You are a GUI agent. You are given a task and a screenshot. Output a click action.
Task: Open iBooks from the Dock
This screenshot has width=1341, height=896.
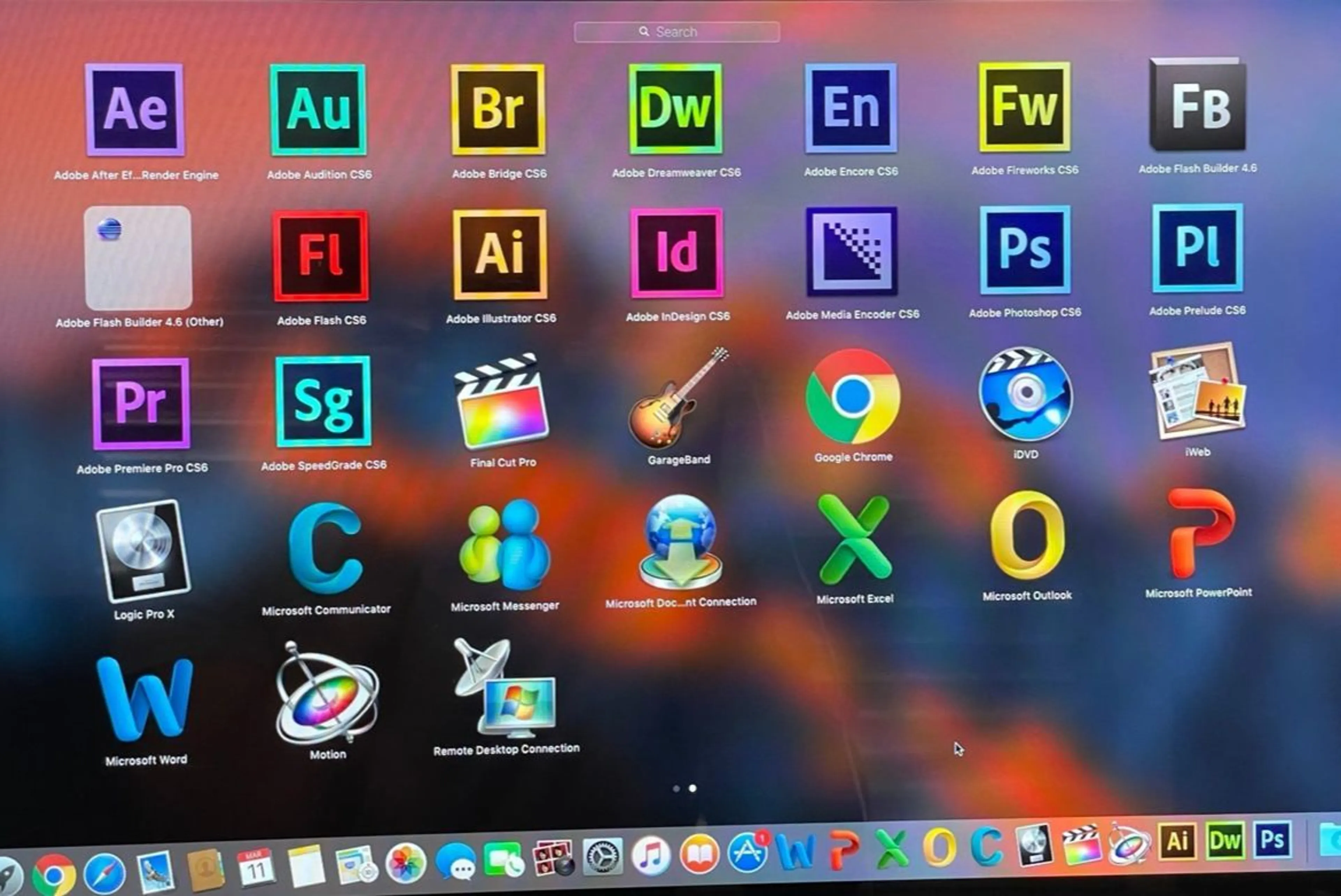[x=699, y=854]
